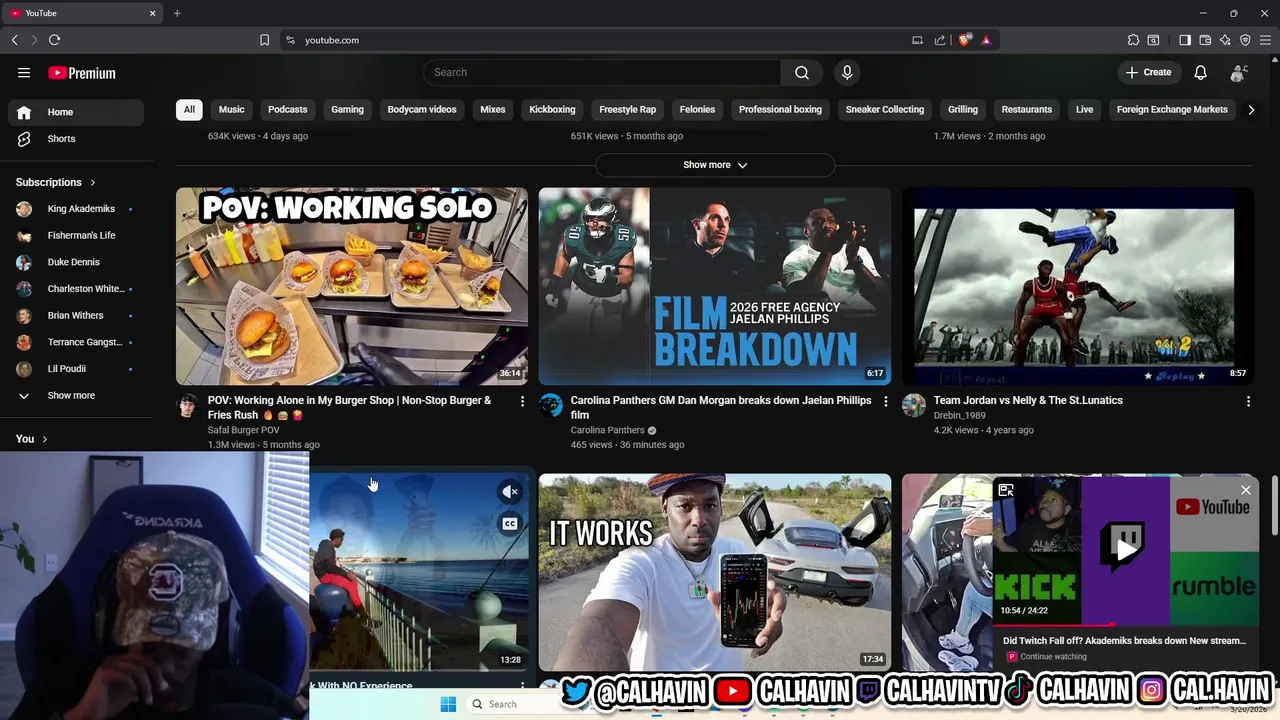
Task: Open Brave Wallet icon
Action: [1205, 40]
